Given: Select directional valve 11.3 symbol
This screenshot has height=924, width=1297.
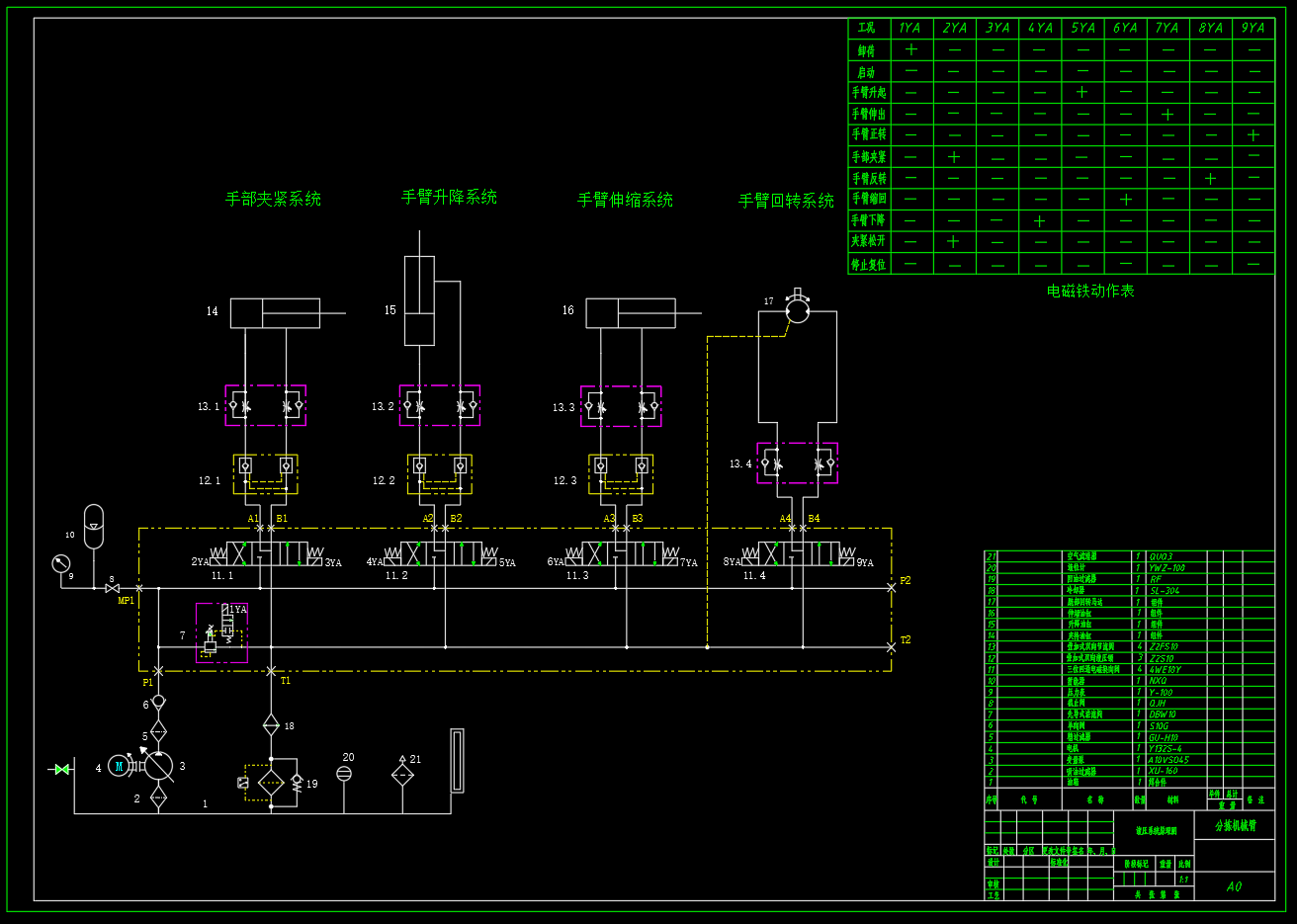Looking at the screenshot, I should (622, 553).
